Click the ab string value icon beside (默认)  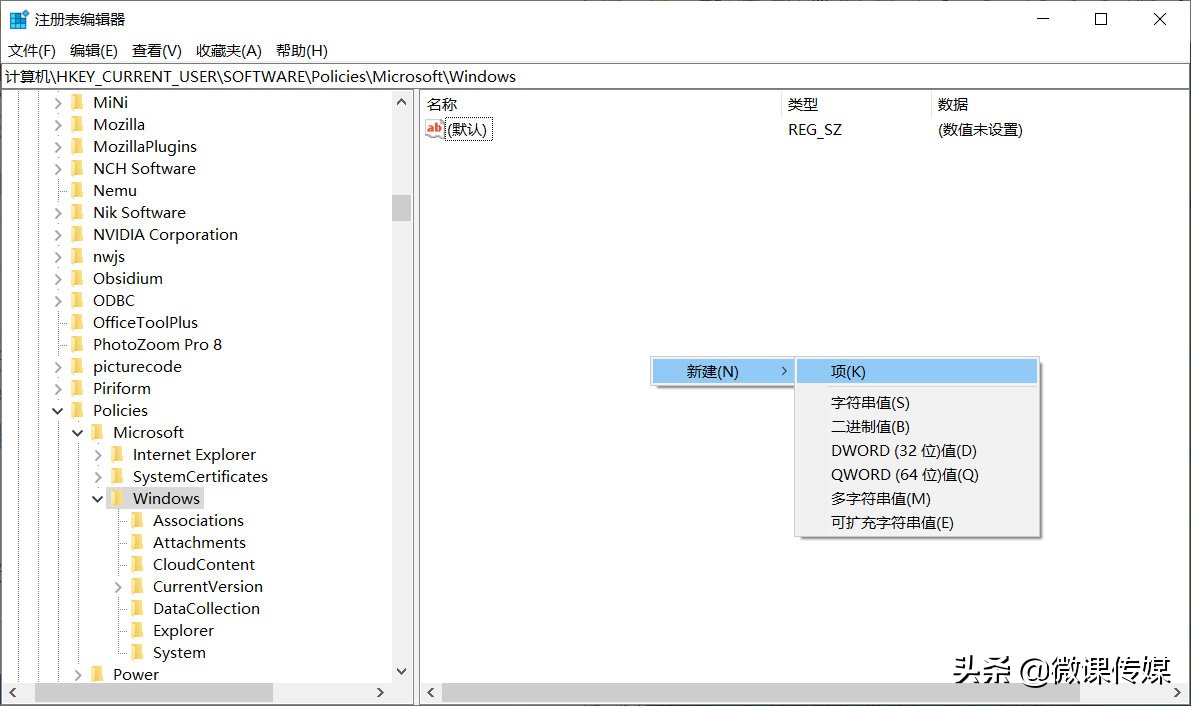click(434, 128)
